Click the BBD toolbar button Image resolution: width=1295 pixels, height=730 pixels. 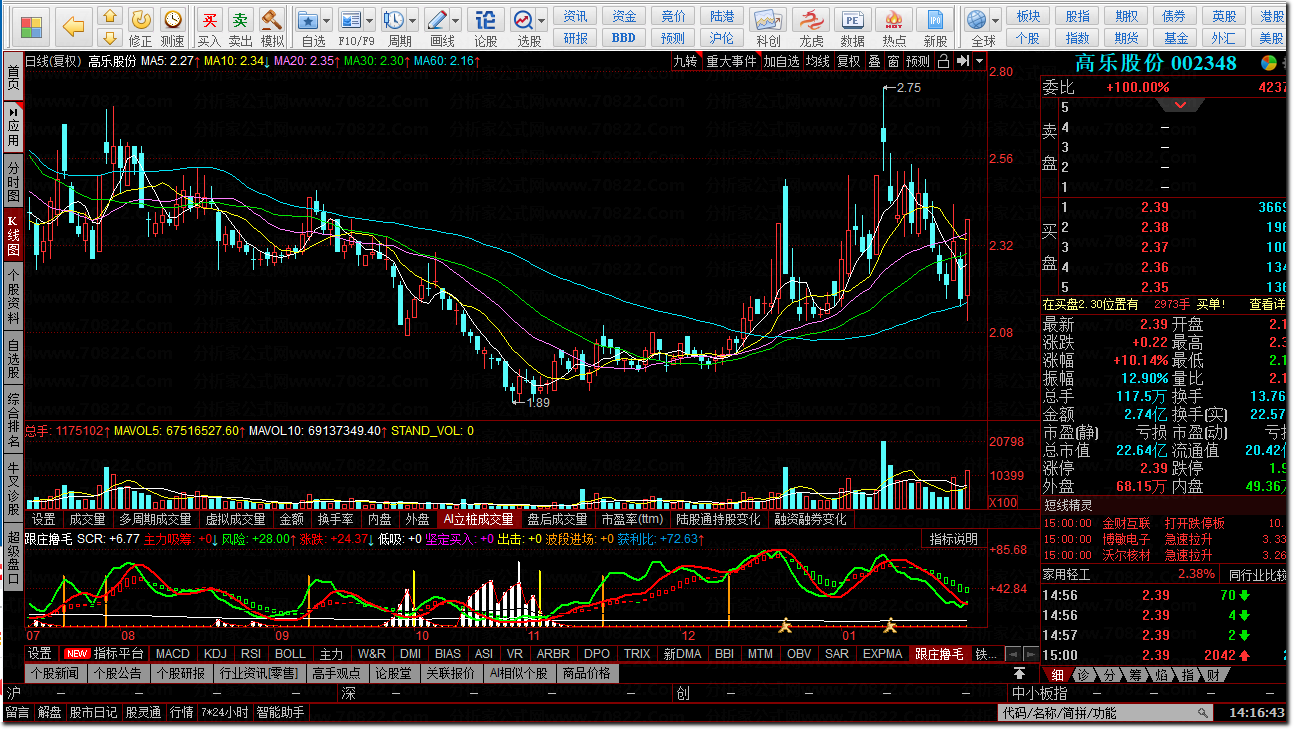tap(624, 38)
